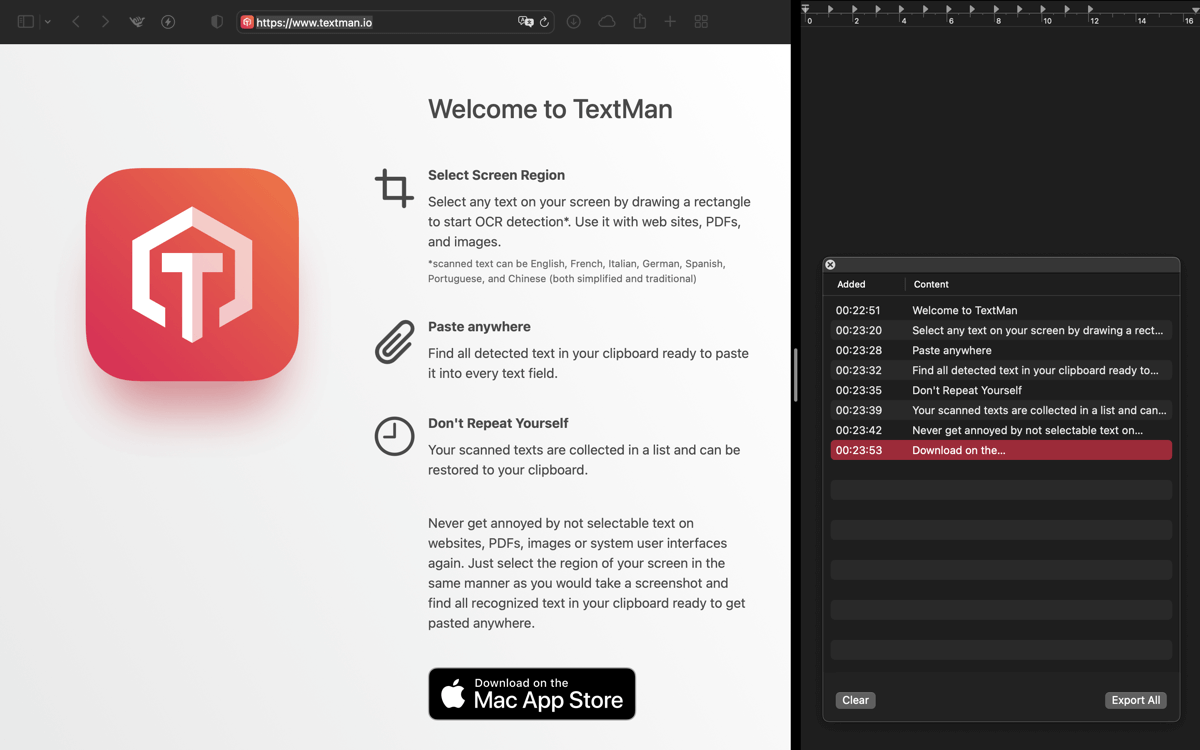Click the right margin marker near ruler 16
The image size is (1200, 750).
[1195, 9]
